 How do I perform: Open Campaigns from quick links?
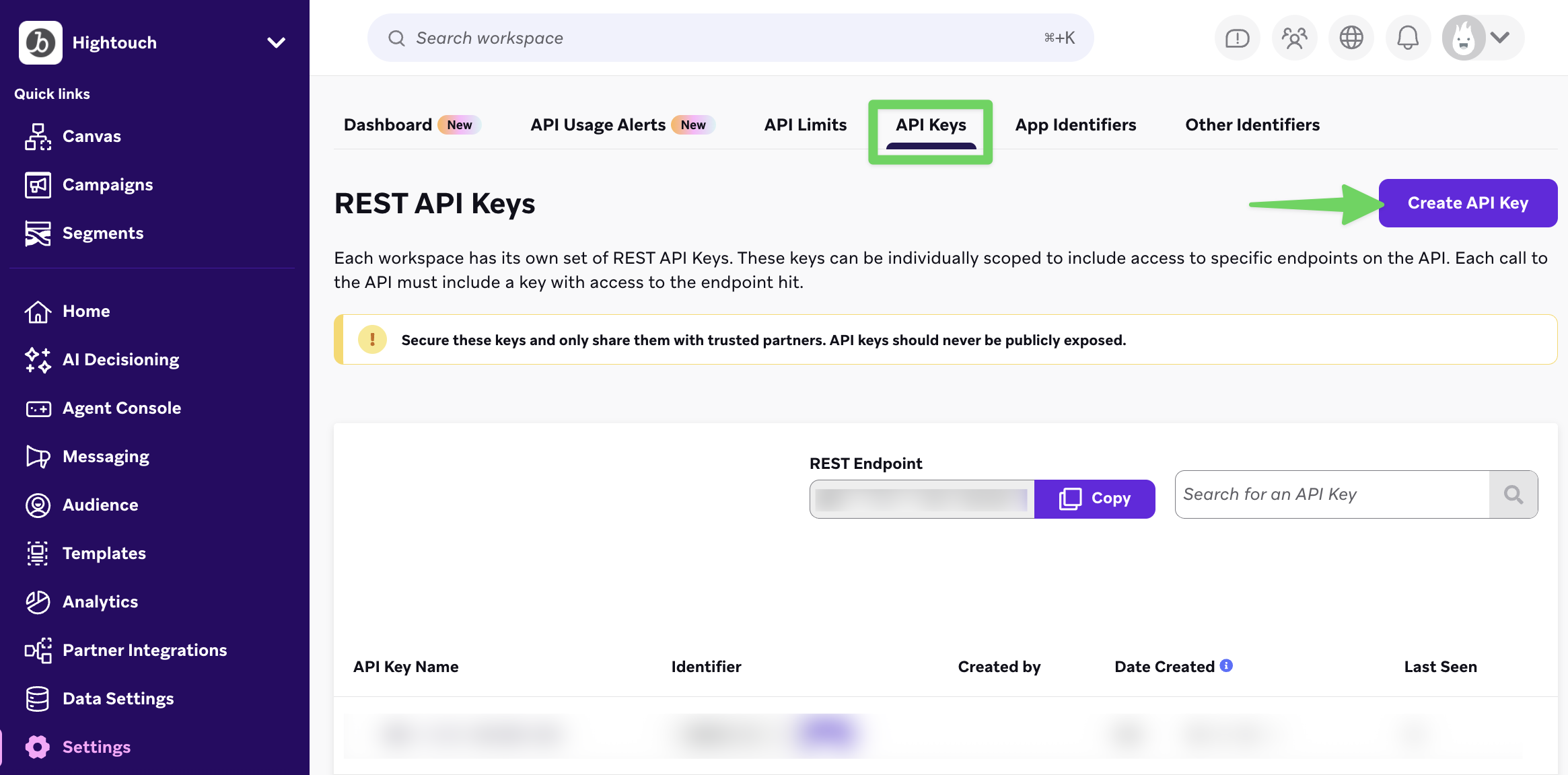click(89, 184)
